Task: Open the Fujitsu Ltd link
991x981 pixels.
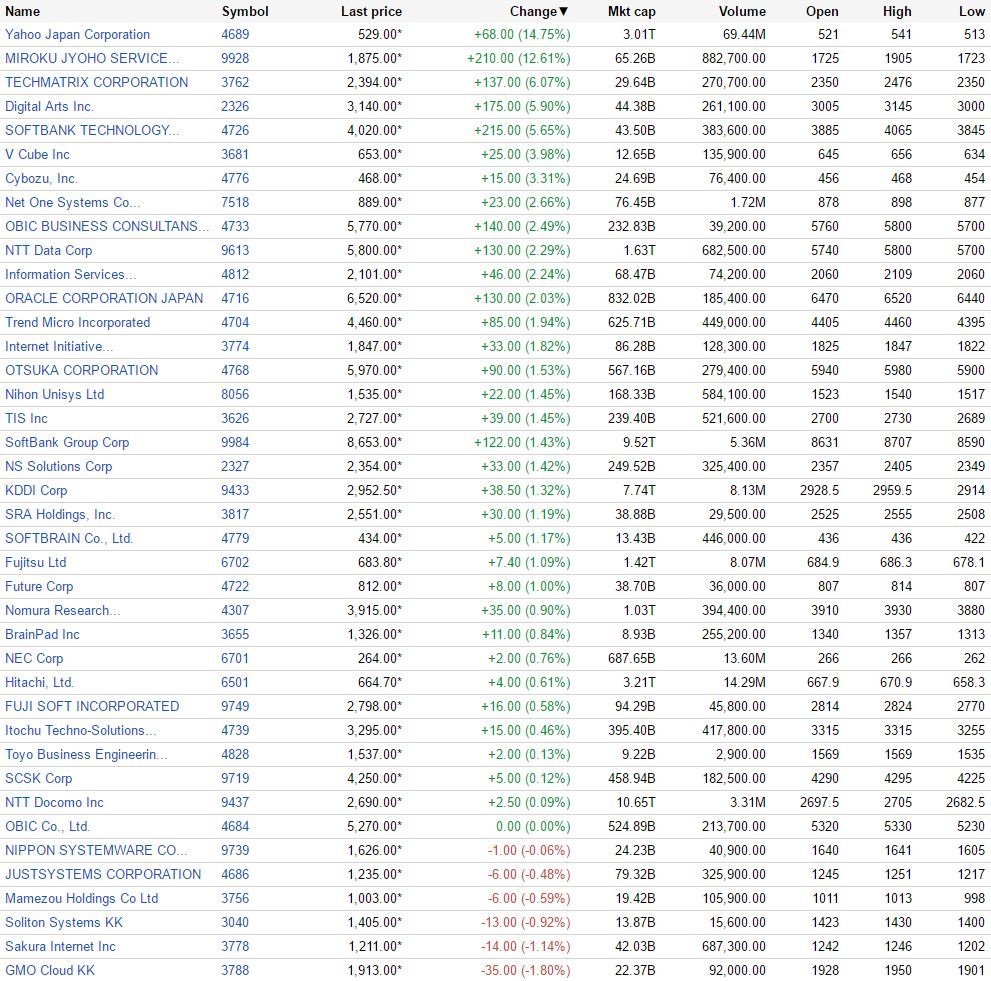Action: 35,563
